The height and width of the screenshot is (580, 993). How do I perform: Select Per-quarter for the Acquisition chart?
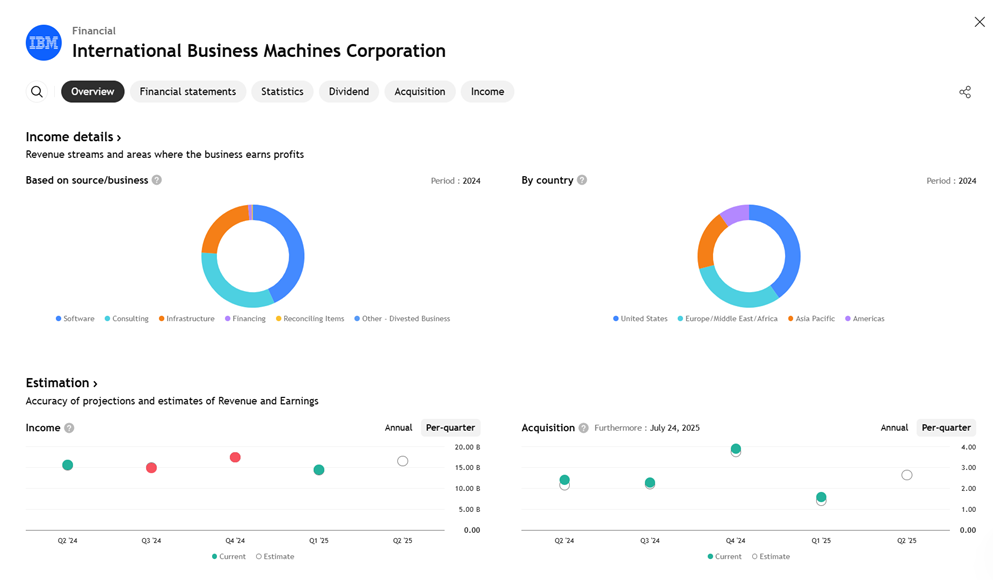946,428
